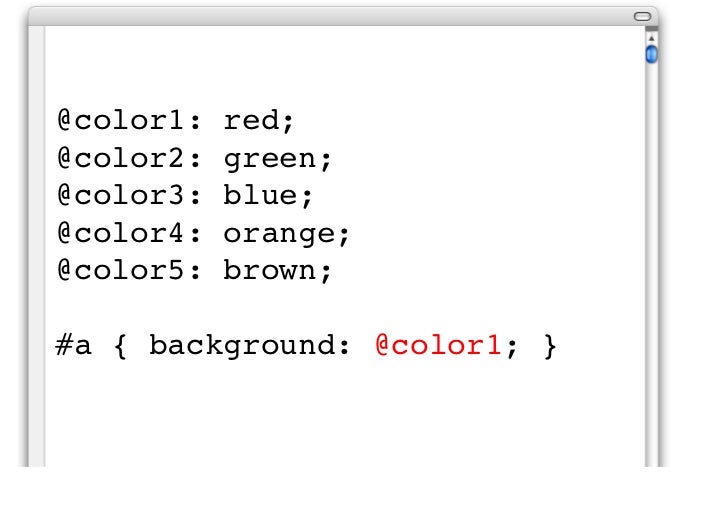This screenshot has width=728, height=515.
Task: Click the red highlighted @color1 reference
Action: [x=438, y=345]
